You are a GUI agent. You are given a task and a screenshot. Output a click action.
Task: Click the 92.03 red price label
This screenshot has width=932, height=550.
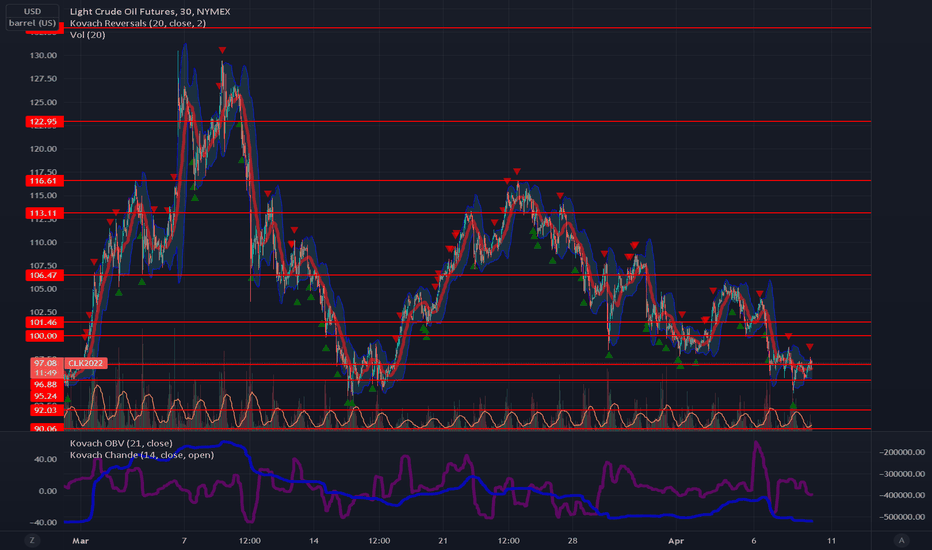(46, 410)
